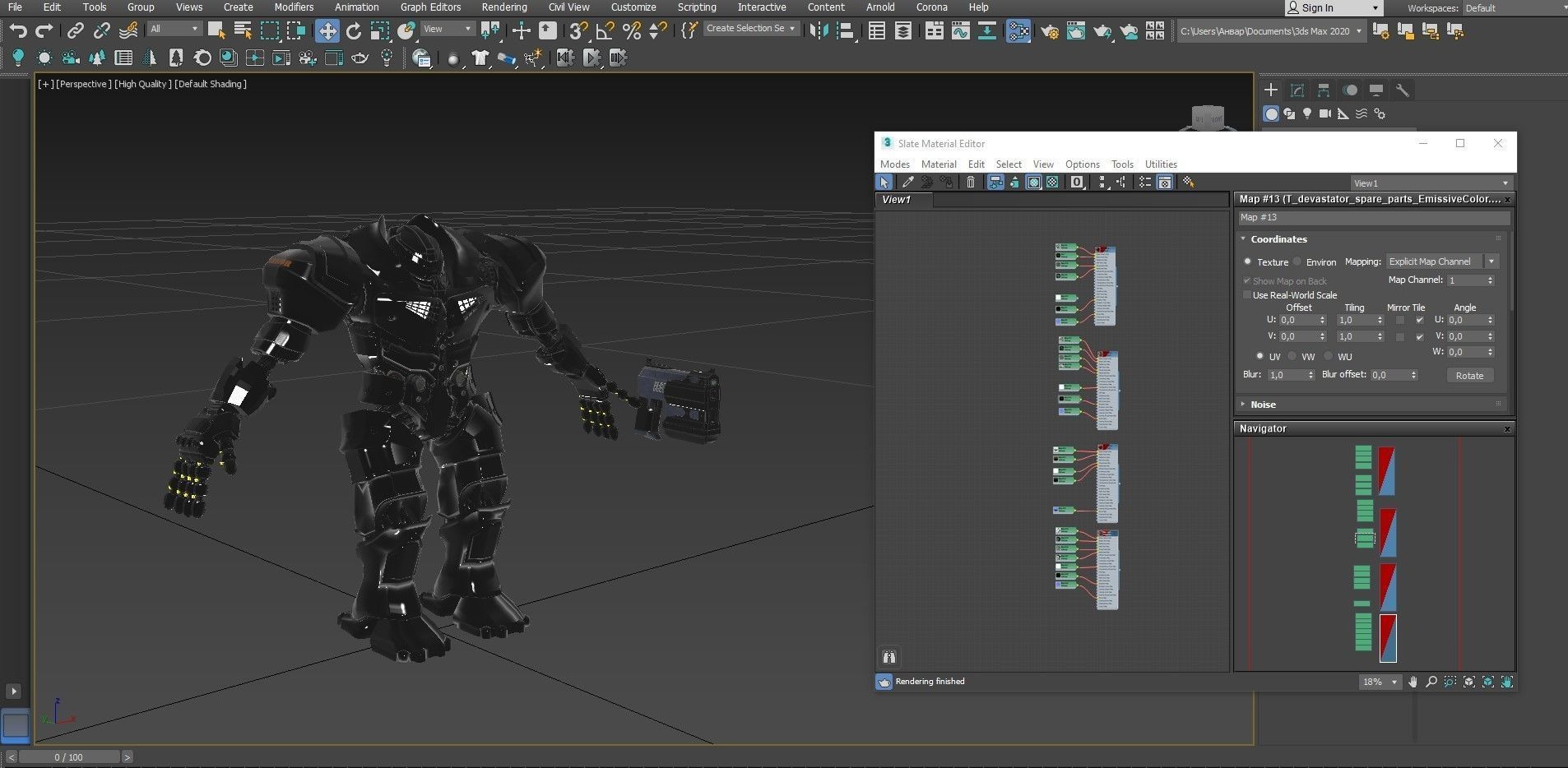This screenshot has height=768, width=1568.
Task: Click the Mirror tool icon
Action: pos(819,31)
